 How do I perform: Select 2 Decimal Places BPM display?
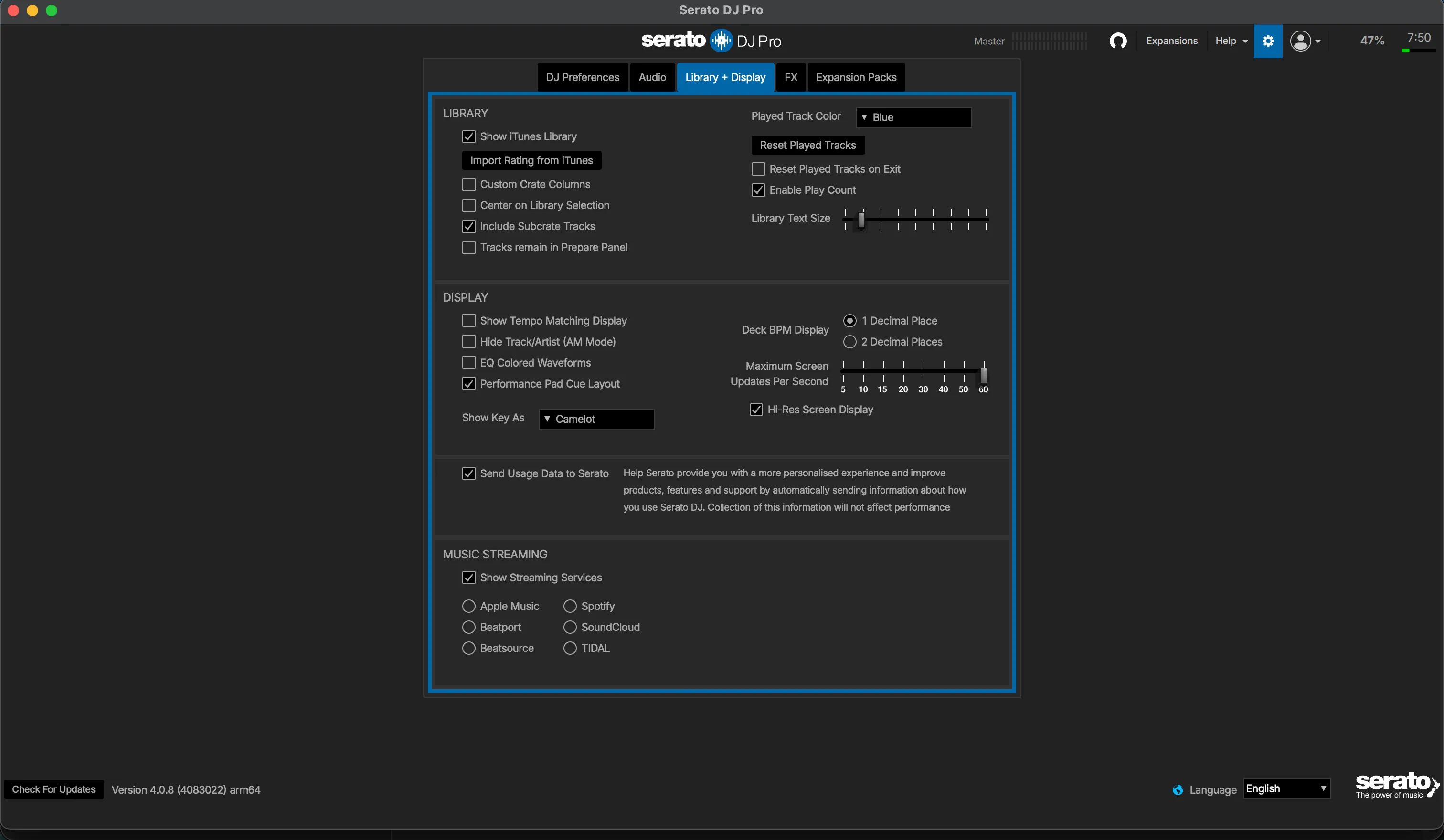click(850, 342)
